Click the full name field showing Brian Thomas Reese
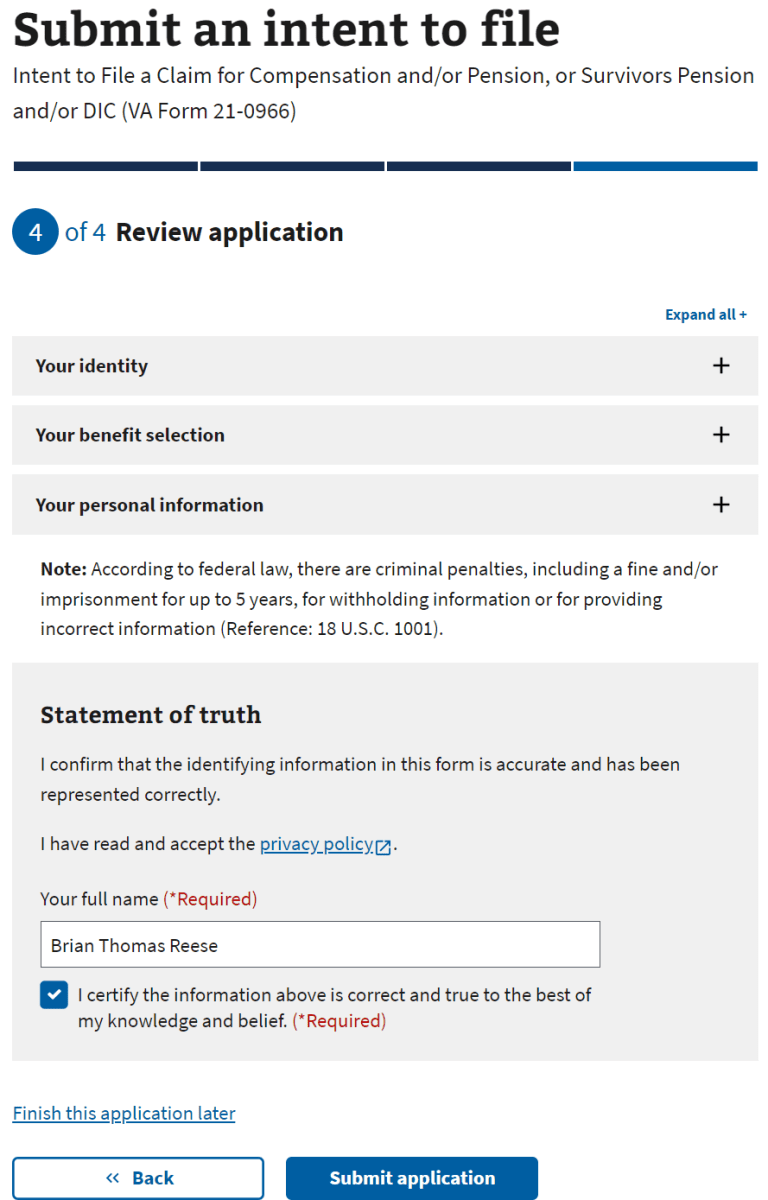This screenshot has height=1200, width=768. coord(320,944)
